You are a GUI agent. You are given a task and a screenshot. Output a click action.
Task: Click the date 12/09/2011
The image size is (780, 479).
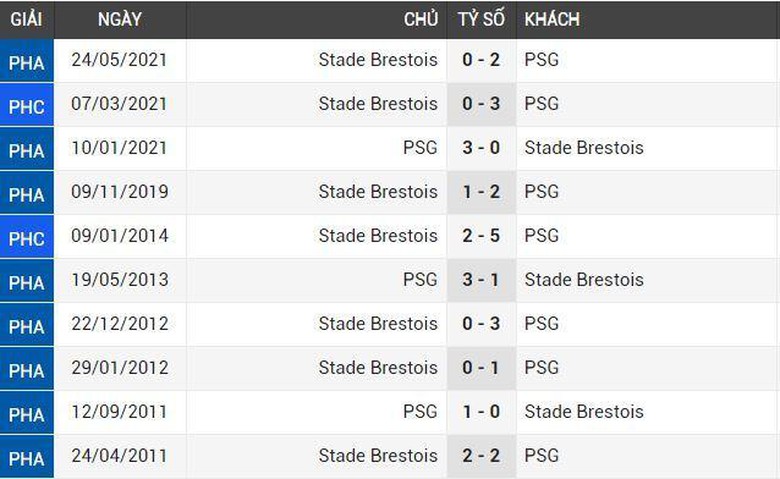tap(120, 412)
